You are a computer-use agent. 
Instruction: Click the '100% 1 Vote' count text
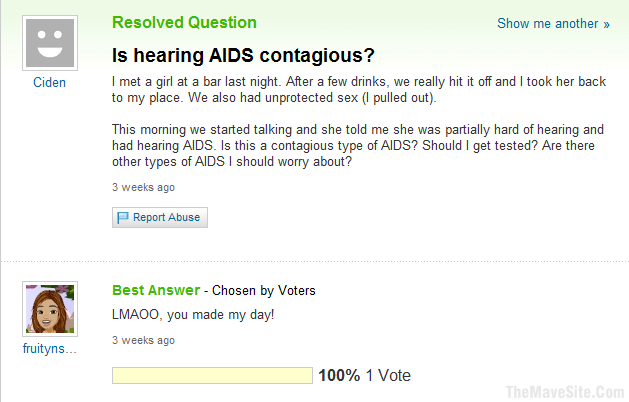point(364,376)
